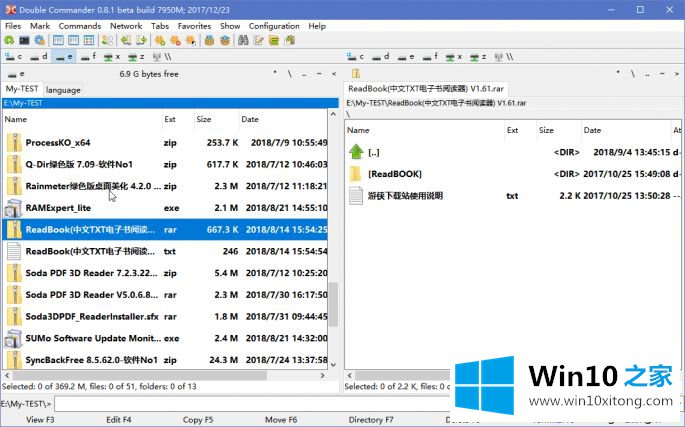Switch to the language tab in left panel
The image size is (685, 427).
pos(63,90)
